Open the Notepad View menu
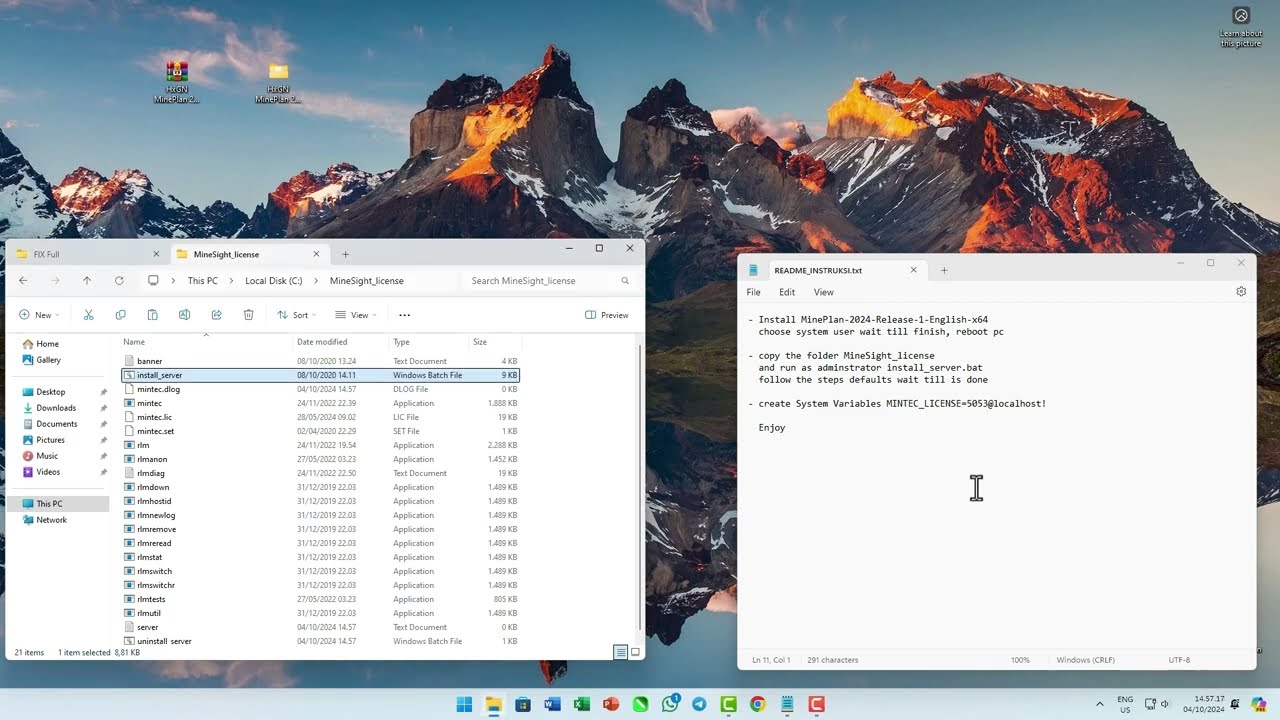Screen dimensions: 1280x720 click(824, 292)
